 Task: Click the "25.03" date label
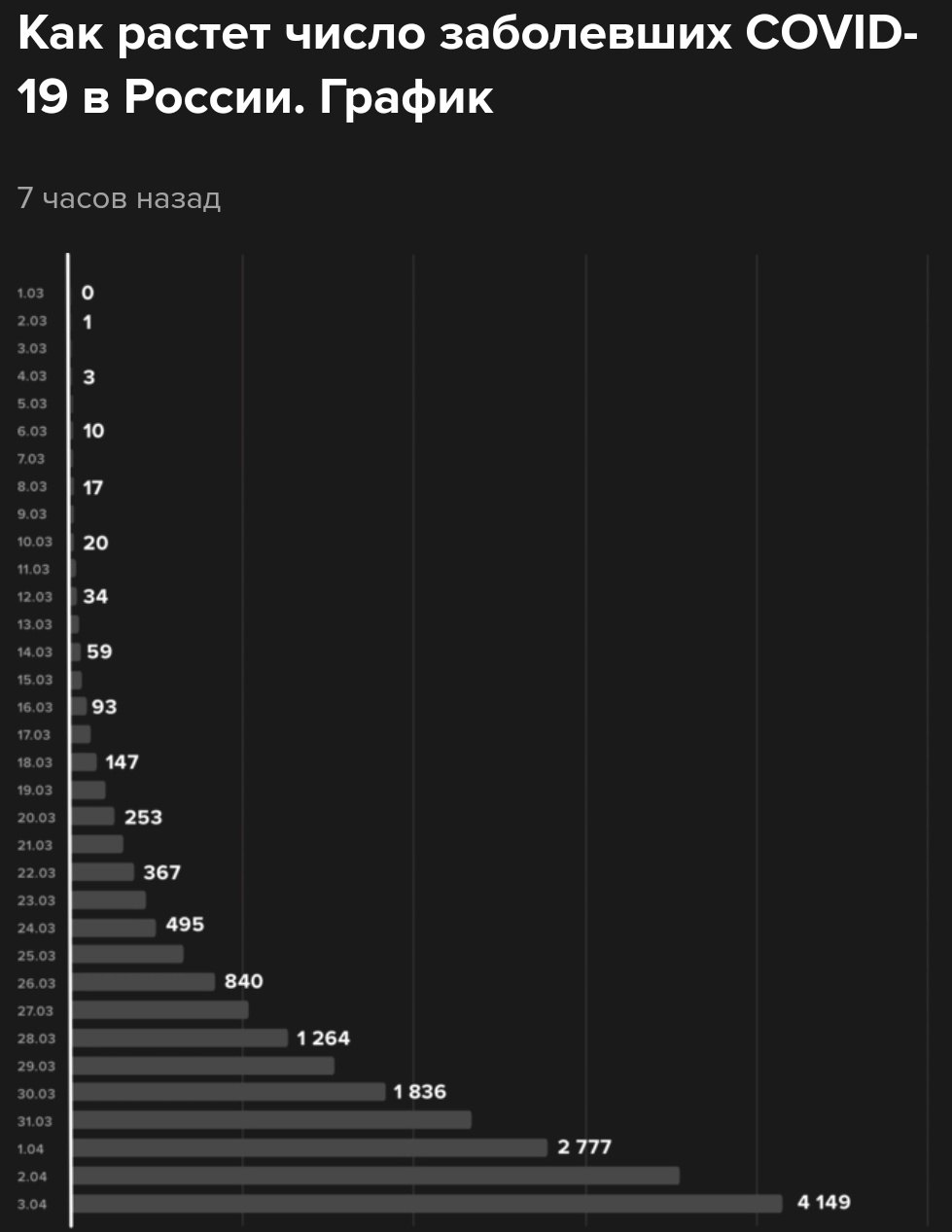tap(37, 956)
